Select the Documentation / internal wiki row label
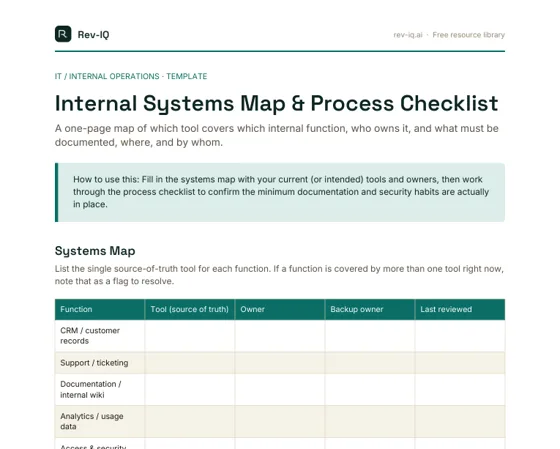 tap(91, 389)
